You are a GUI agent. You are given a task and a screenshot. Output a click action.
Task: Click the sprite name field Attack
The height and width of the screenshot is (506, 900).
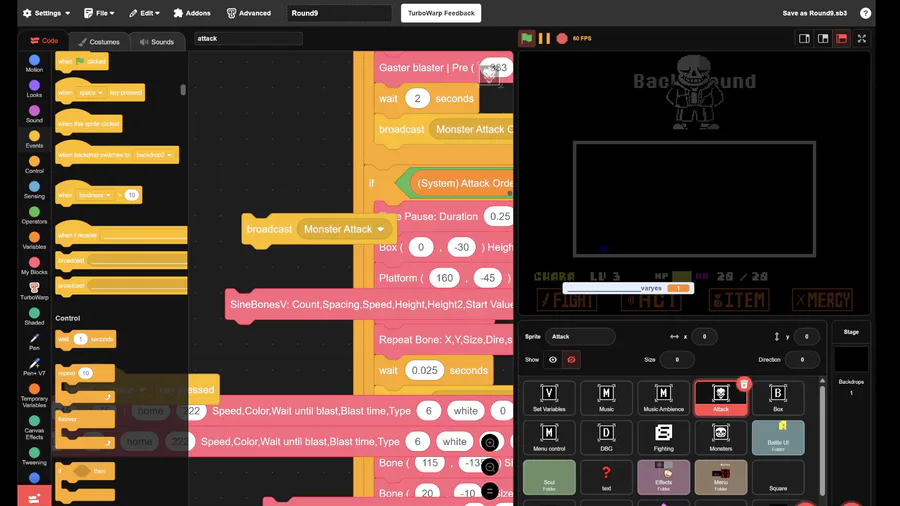click(580, 337)
